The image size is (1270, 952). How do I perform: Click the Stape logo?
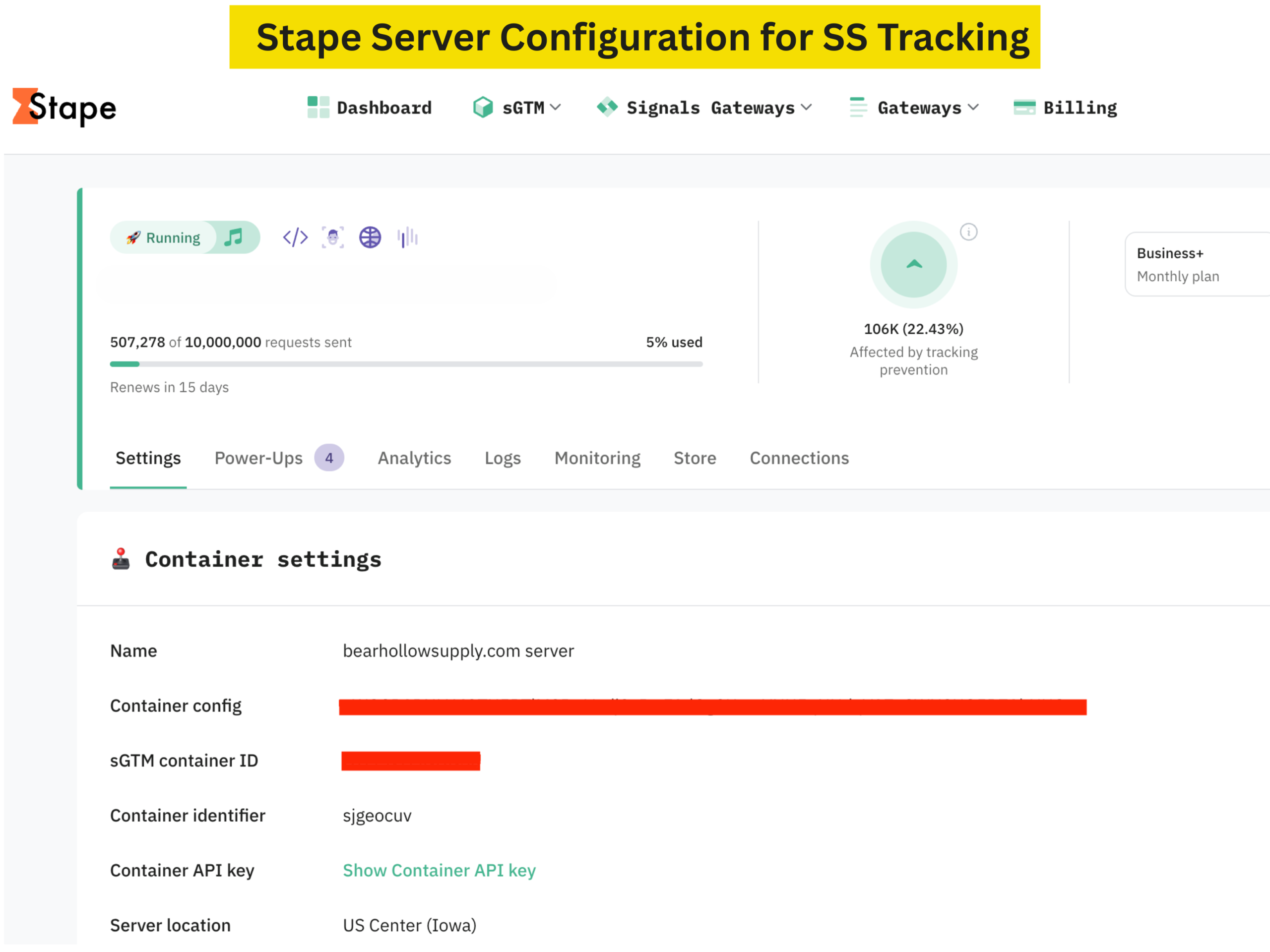point(64,107)
